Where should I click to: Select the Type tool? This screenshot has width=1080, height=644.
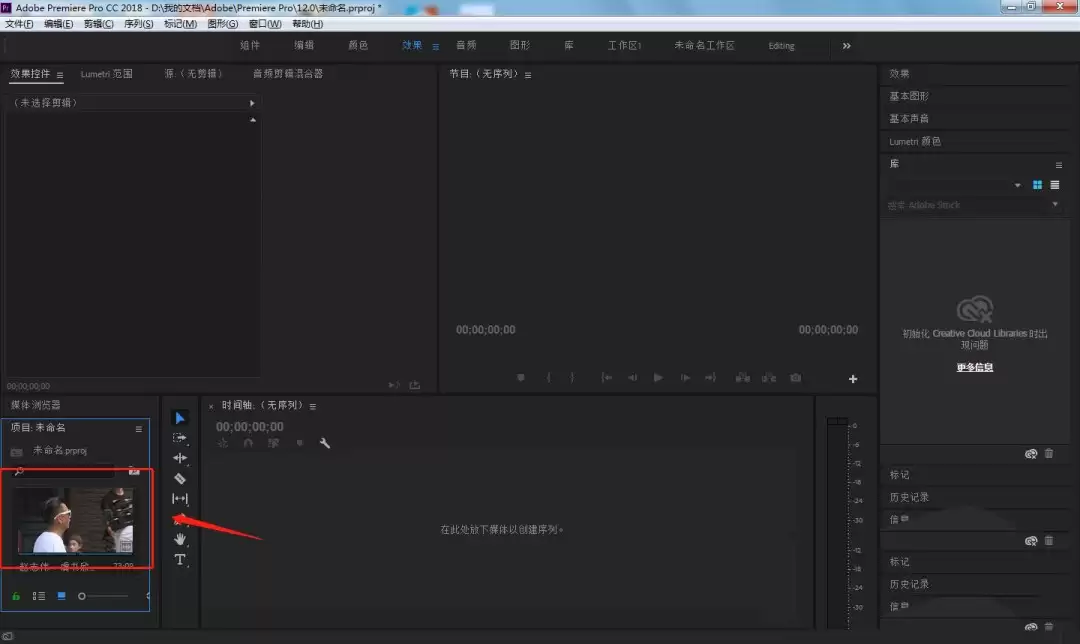coord(180,559)
